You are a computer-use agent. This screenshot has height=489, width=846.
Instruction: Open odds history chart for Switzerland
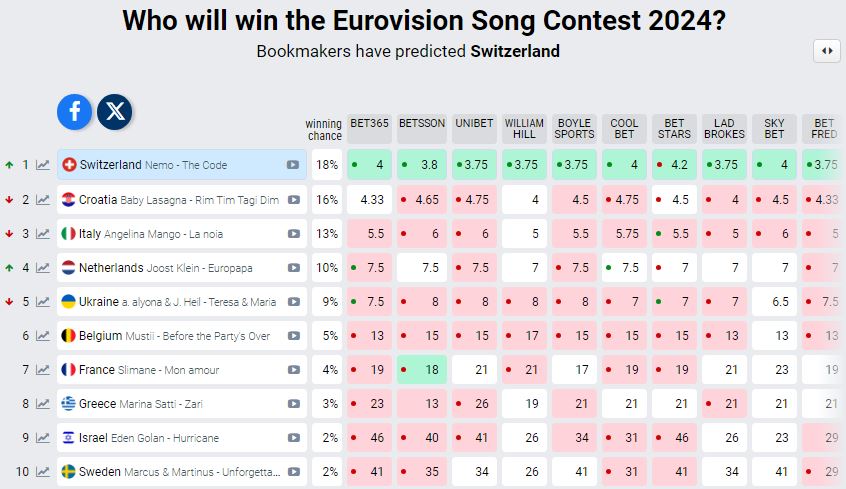pos(43,165)
